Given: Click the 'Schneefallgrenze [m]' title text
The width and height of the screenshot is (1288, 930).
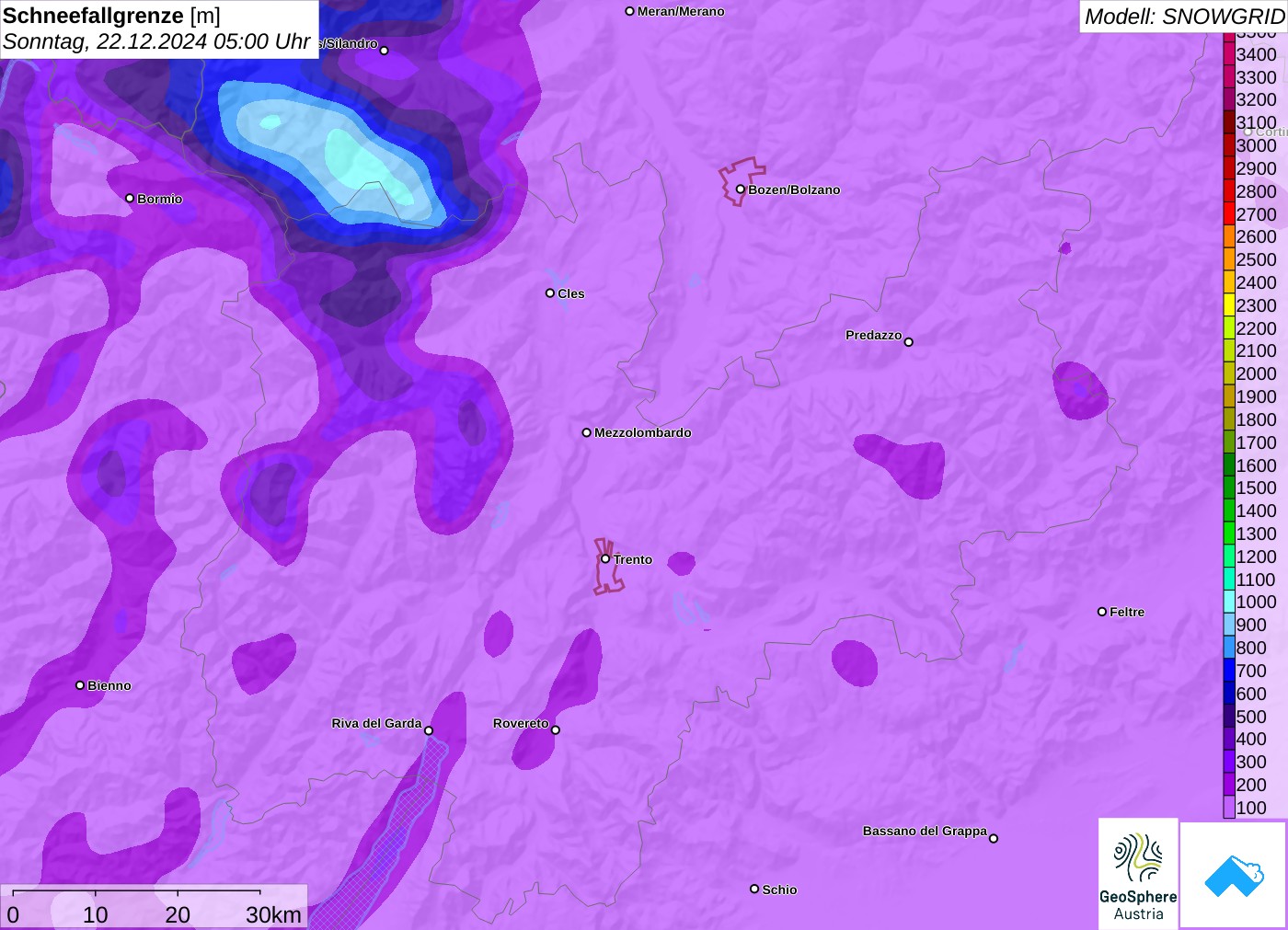Looking at the screenshot, I should pos(112,16).
